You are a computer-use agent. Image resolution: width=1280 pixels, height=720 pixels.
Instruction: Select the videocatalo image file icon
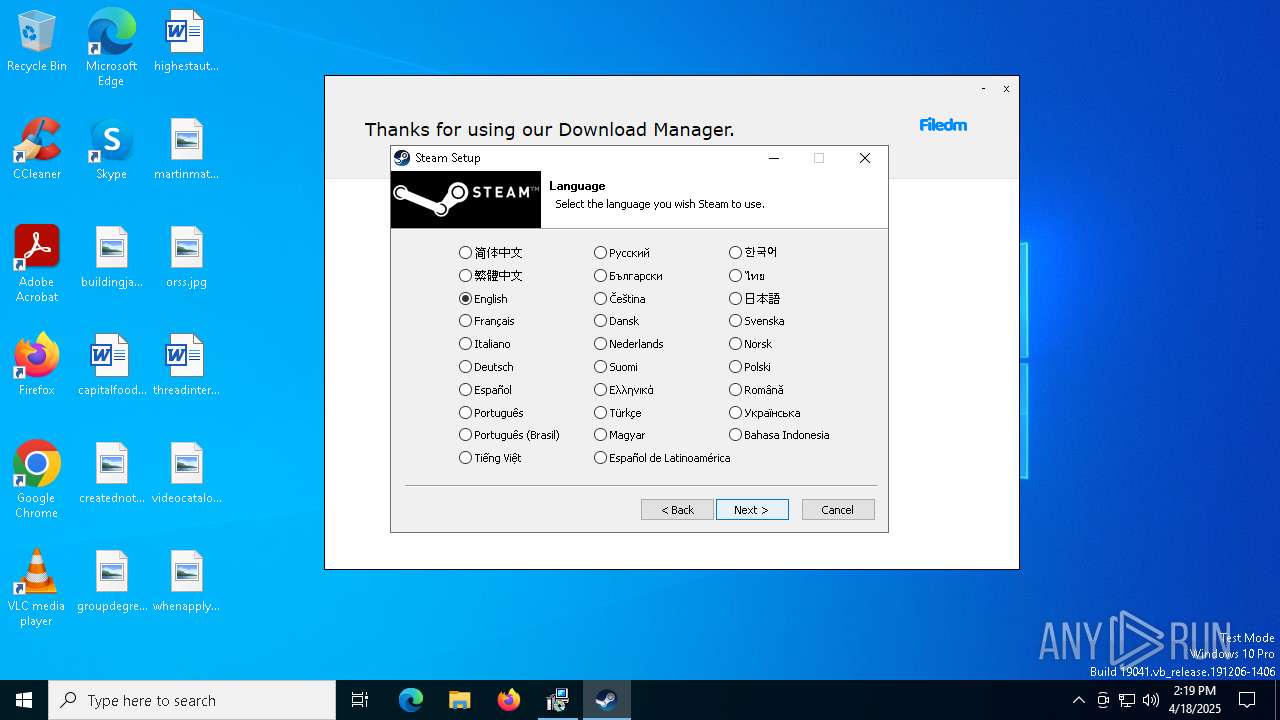[186, 474]
